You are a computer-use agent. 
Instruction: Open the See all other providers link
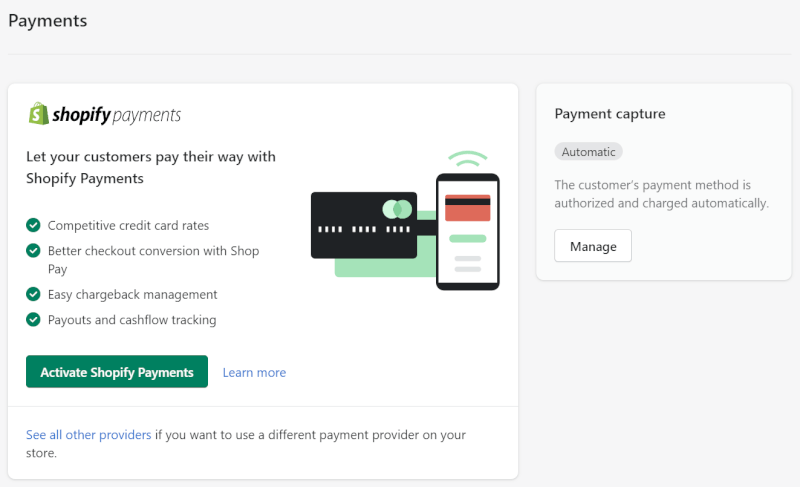point(89,435)
